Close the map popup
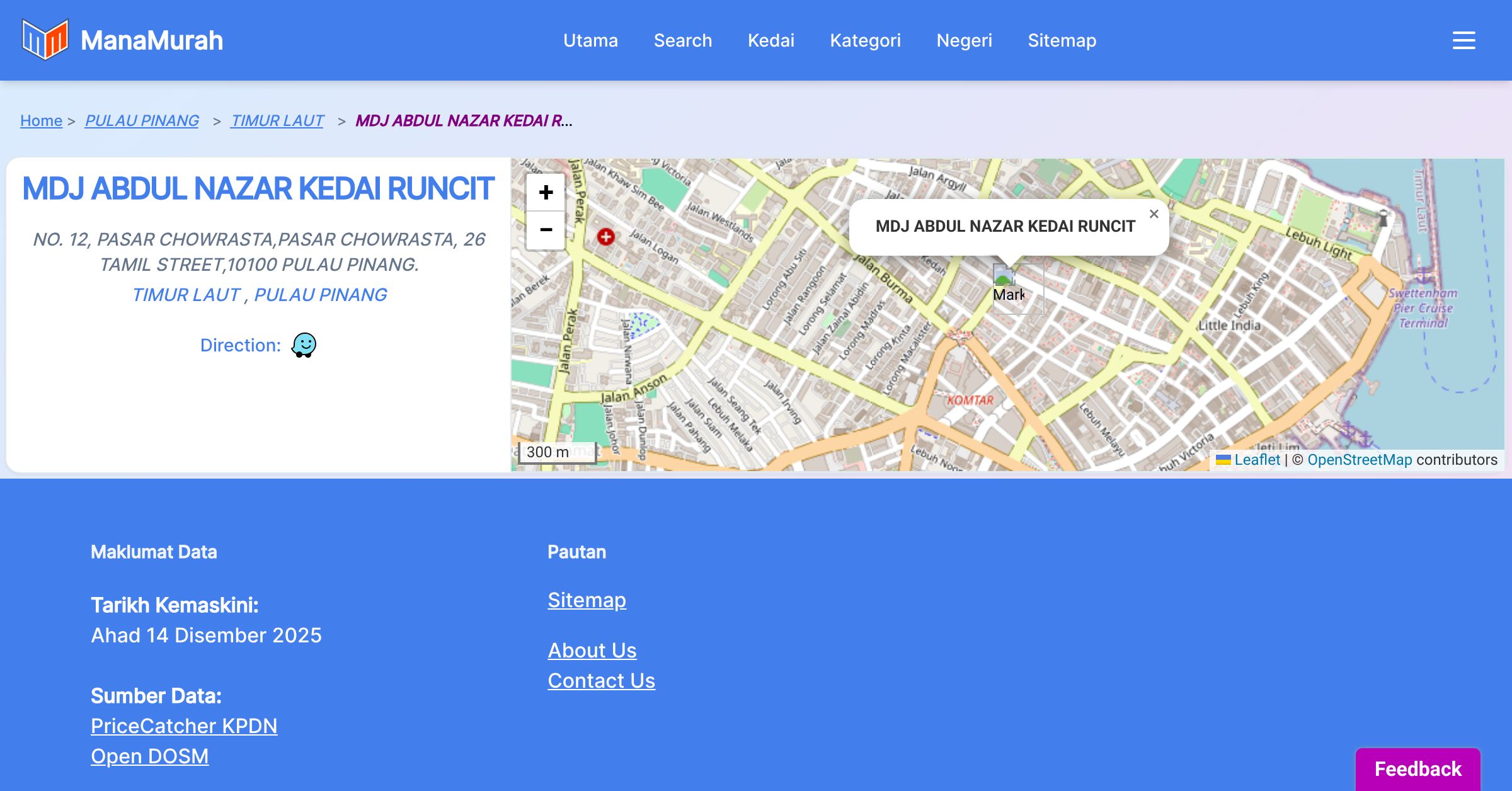 tap(1154, 214)
